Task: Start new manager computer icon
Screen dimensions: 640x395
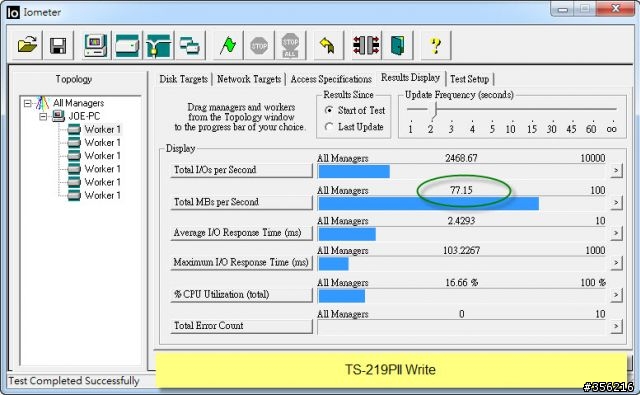Action: coord(96,45)
